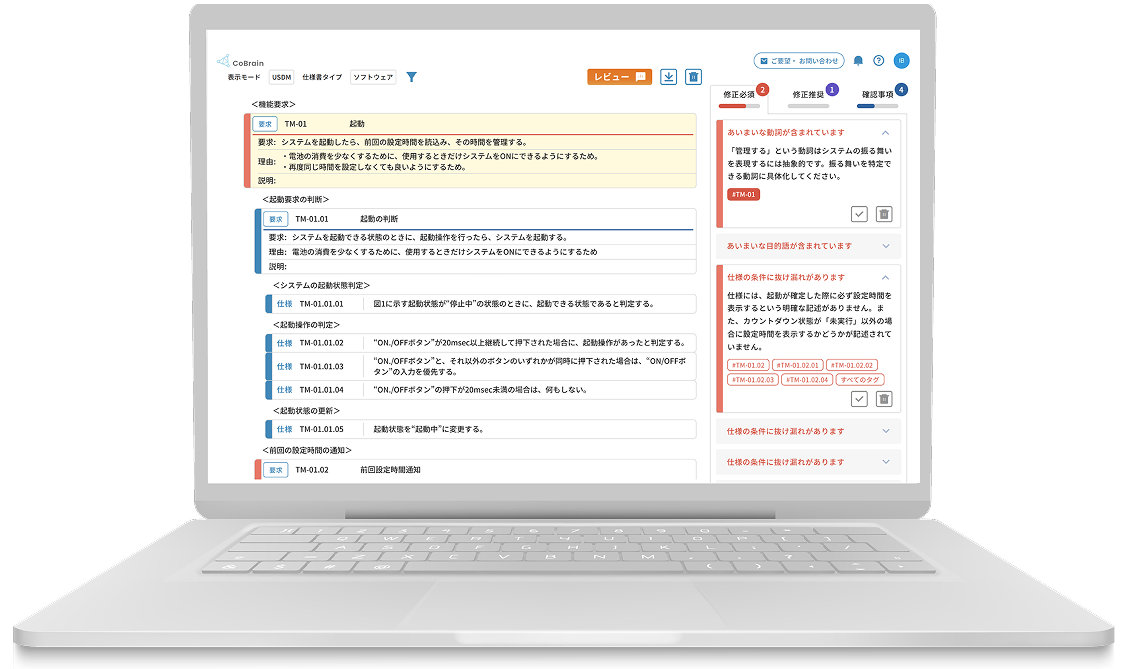Viewport: 1121px width, 669px height.
Task: Open help via the question mark icon
Action: click(x=878, y=61)
